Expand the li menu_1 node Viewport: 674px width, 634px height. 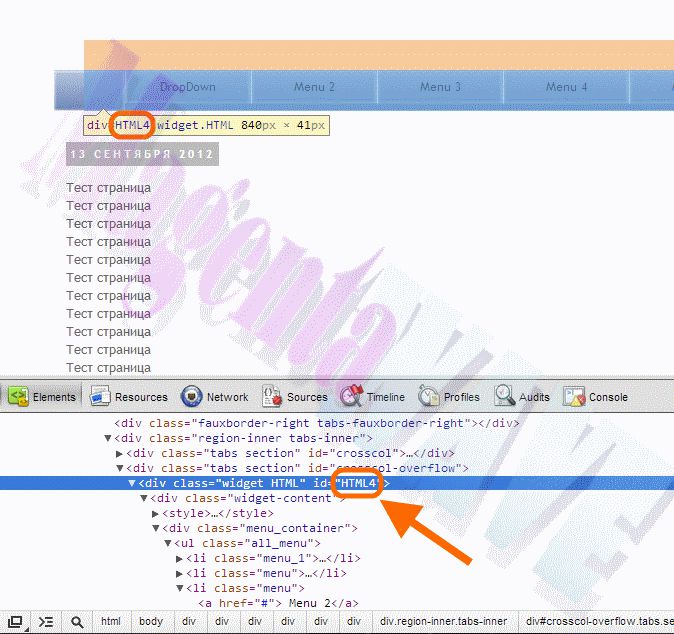180,558
